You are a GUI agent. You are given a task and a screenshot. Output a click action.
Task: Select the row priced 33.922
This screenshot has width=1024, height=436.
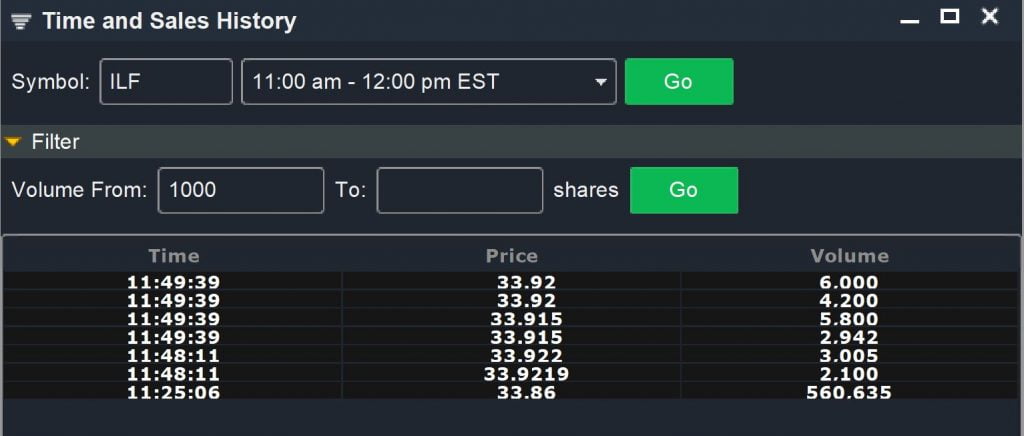[511, 356]
